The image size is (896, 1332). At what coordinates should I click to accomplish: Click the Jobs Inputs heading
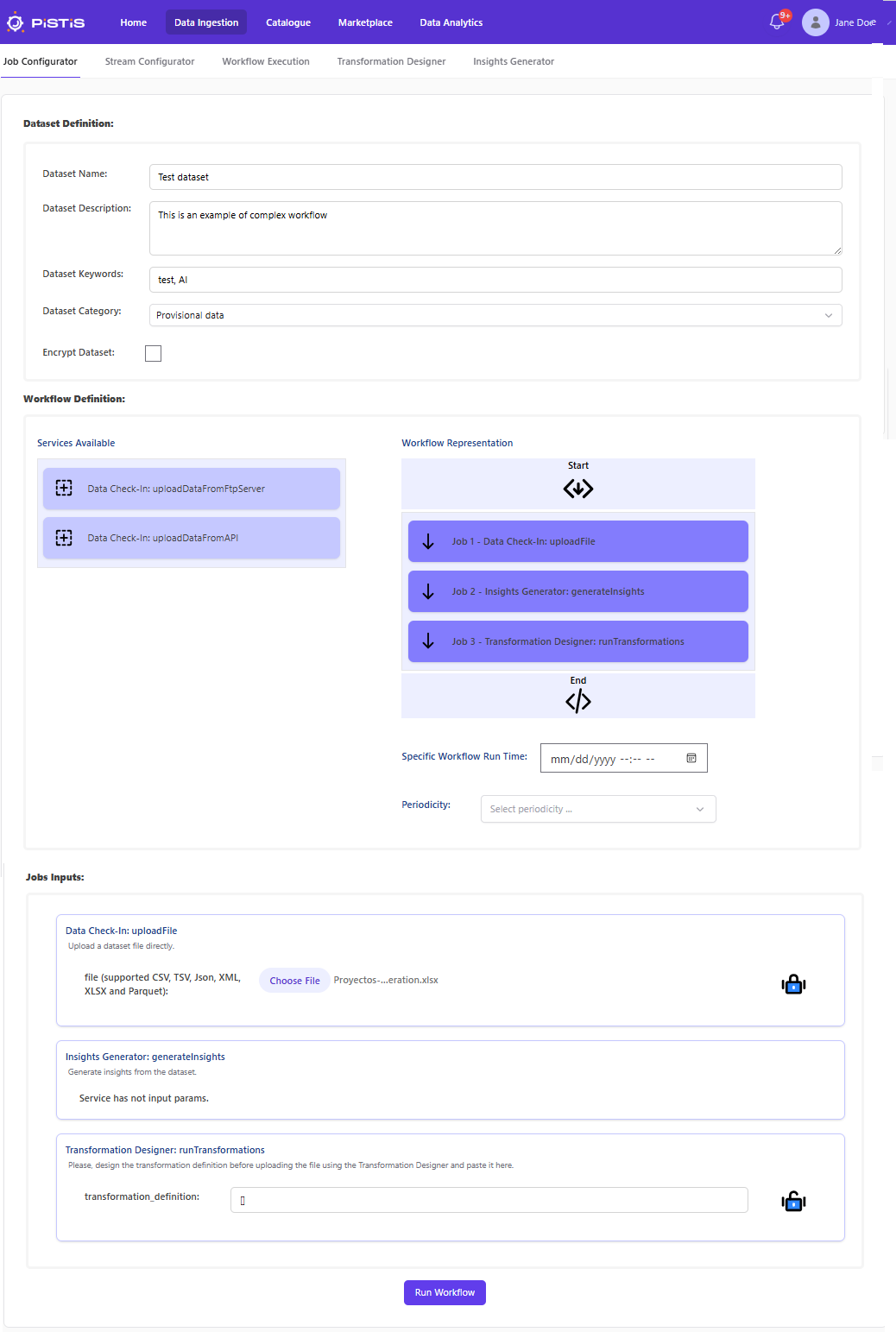55,877
